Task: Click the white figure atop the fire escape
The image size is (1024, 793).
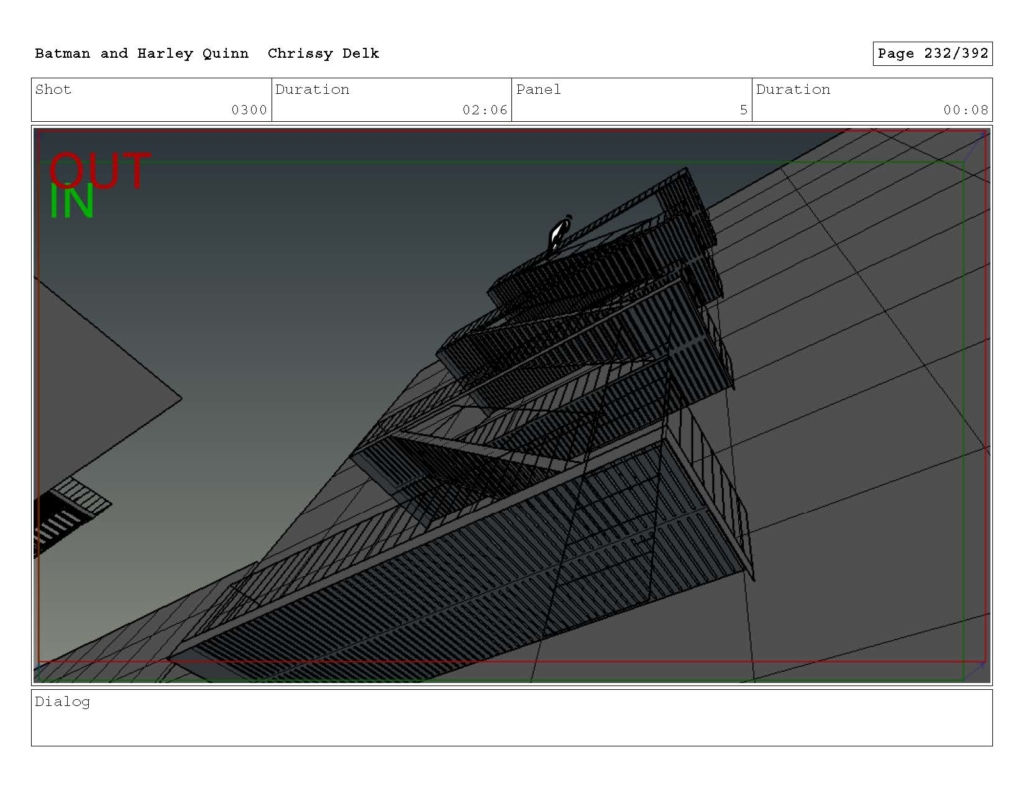Action: pyautogui.click(x=559, y=234)
